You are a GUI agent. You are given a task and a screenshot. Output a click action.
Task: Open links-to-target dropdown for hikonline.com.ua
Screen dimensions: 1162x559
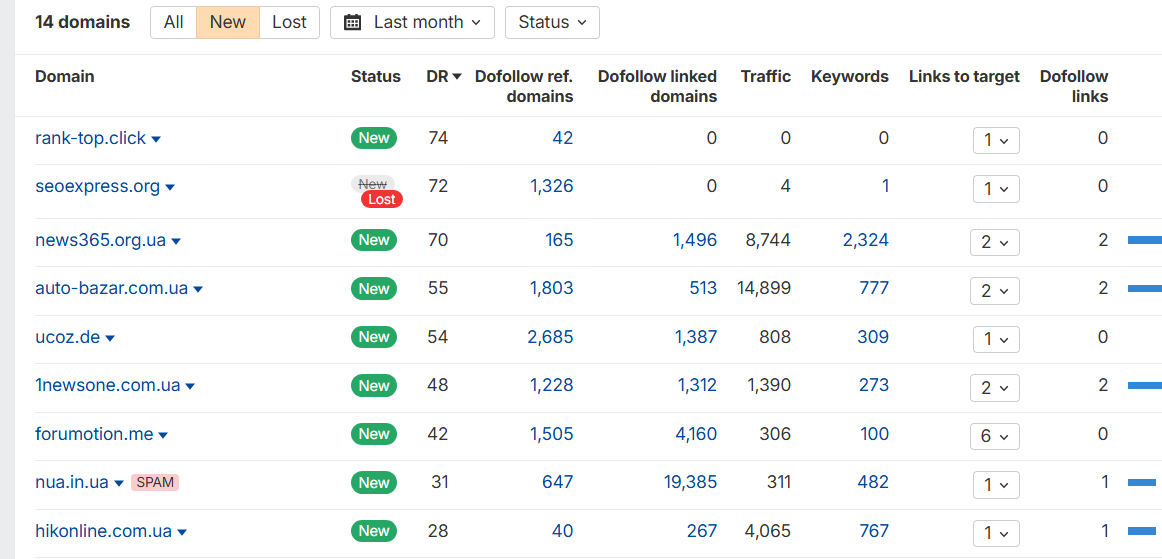coord(996,533)
